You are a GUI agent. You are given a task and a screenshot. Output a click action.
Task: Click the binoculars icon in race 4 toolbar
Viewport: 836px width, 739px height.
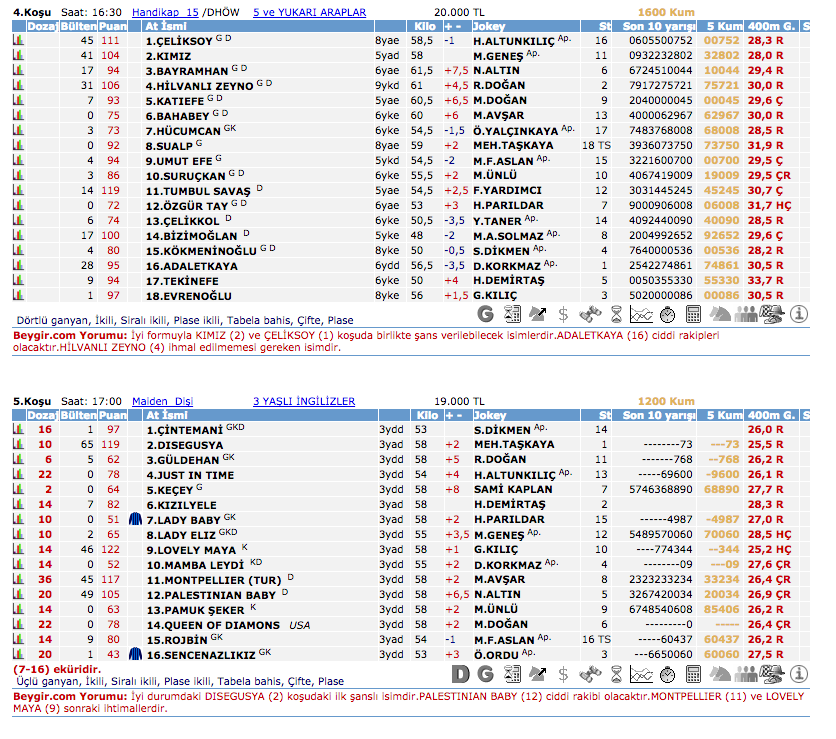coord(590,313)
